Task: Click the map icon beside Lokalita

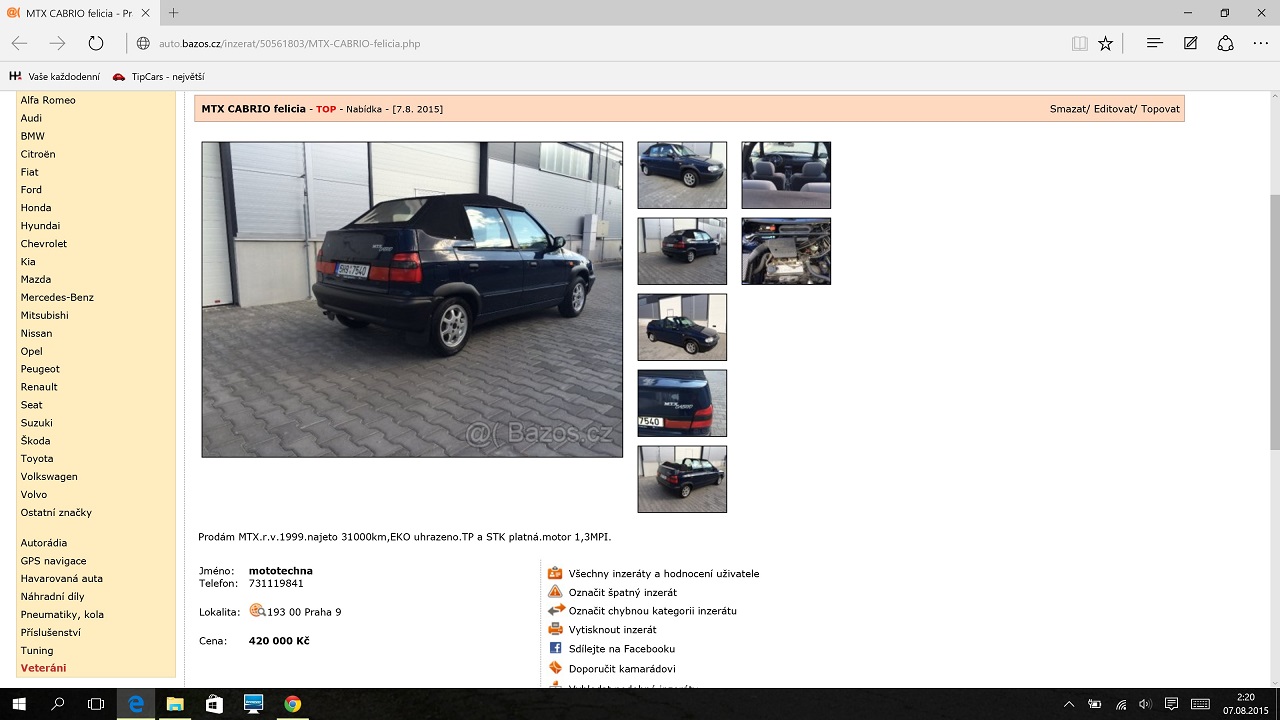Action: tap(257, 611)
